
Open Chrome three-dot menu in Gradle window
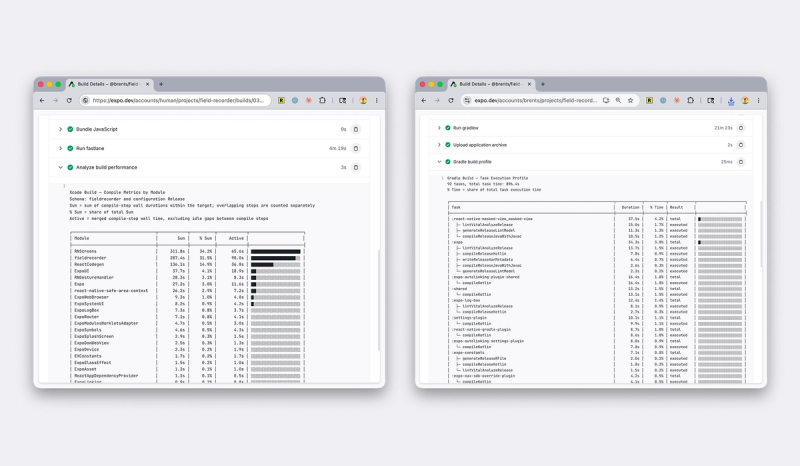point(758,101)
